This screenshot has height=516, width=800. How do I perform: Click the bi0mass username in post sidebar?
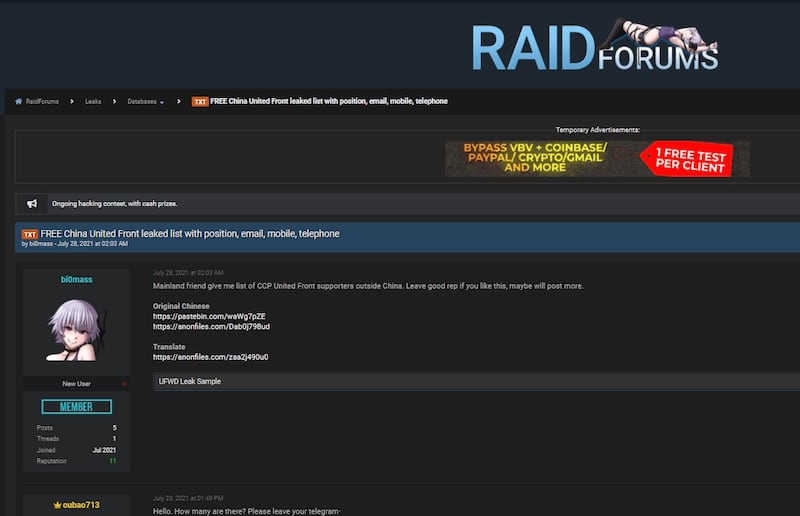pyautogui.click(x=76, y=280)
